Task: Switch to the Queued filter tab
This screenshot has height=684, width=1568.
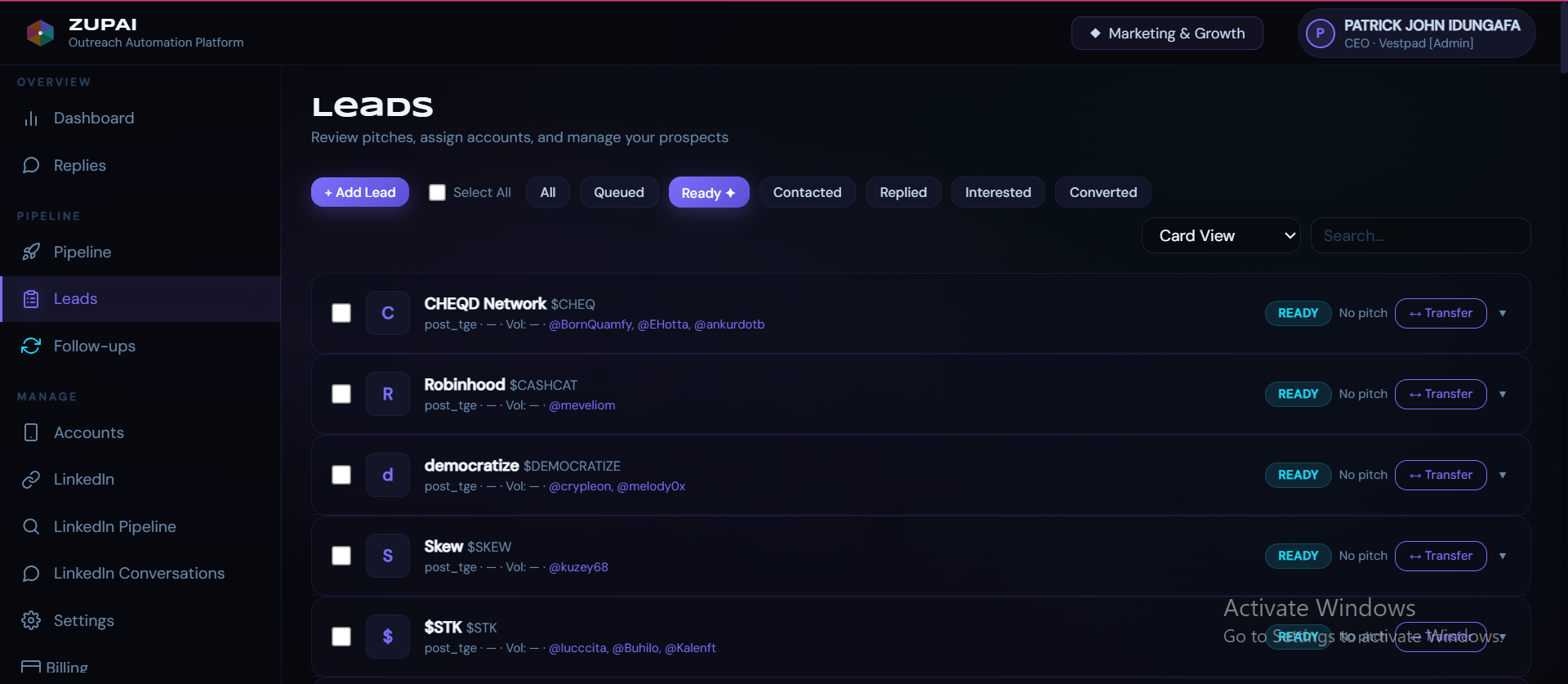Action: [619, 192]
